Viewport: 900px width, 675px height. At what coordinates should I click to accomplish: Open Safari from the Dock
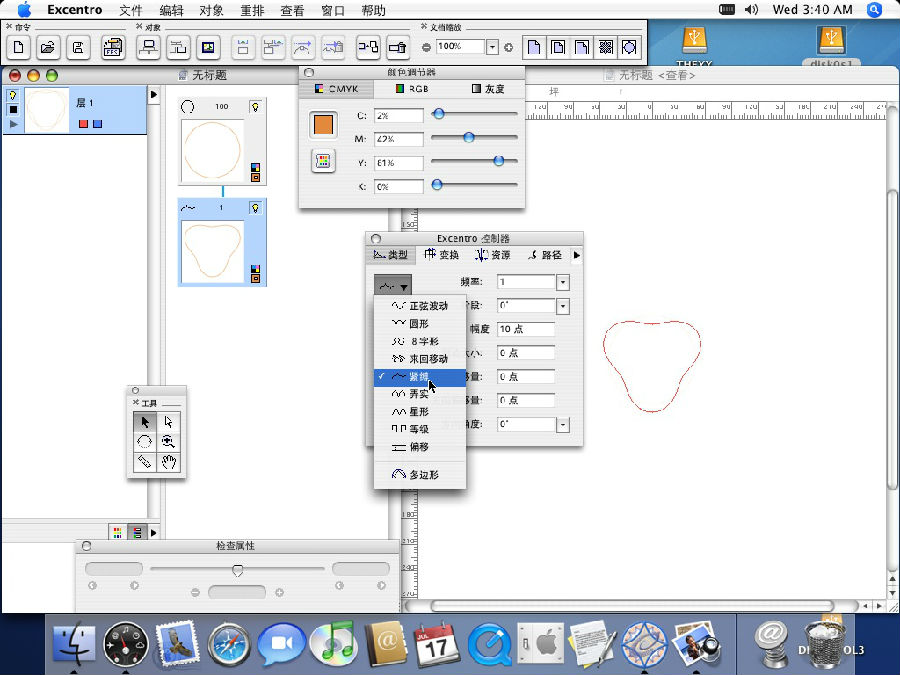click(x=230, y=642)
